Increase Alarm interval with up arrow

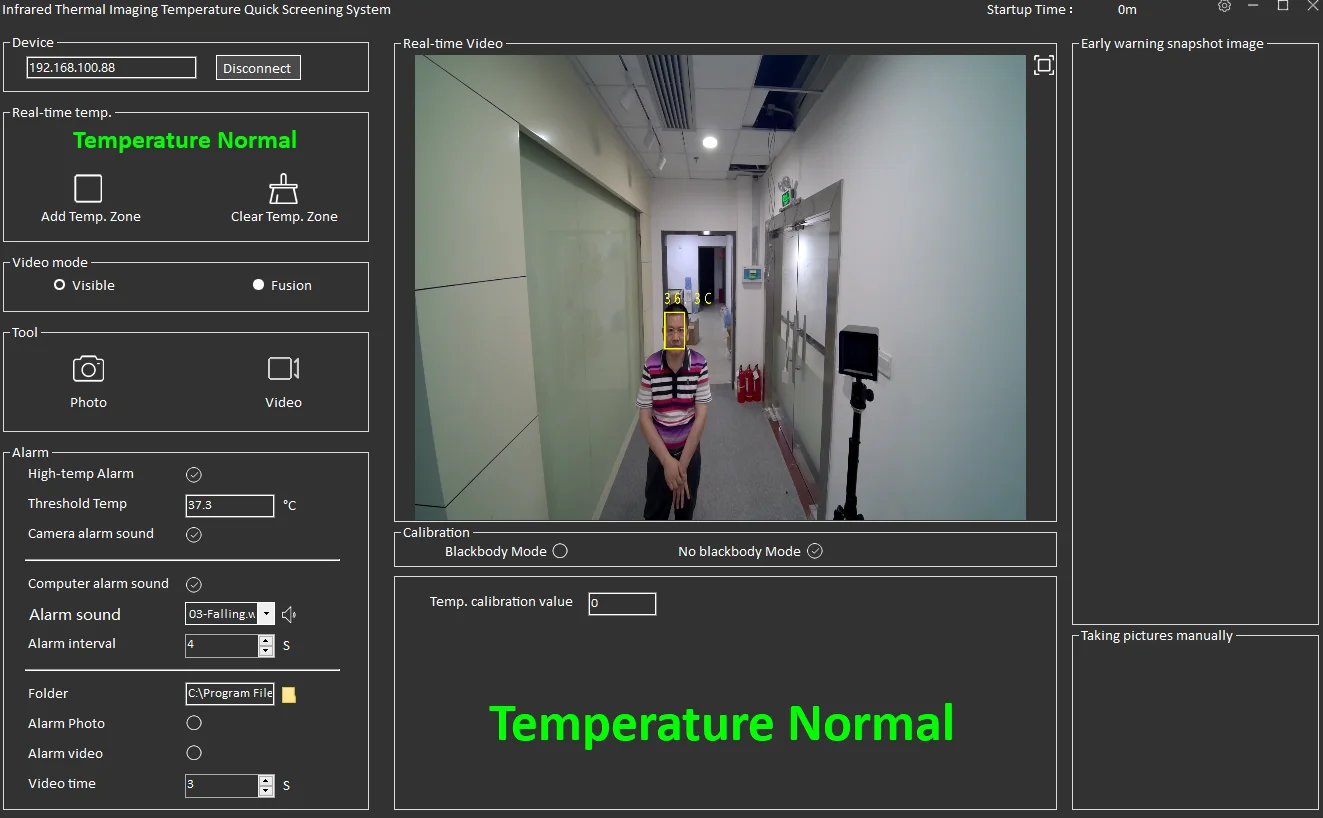[266, 640]
